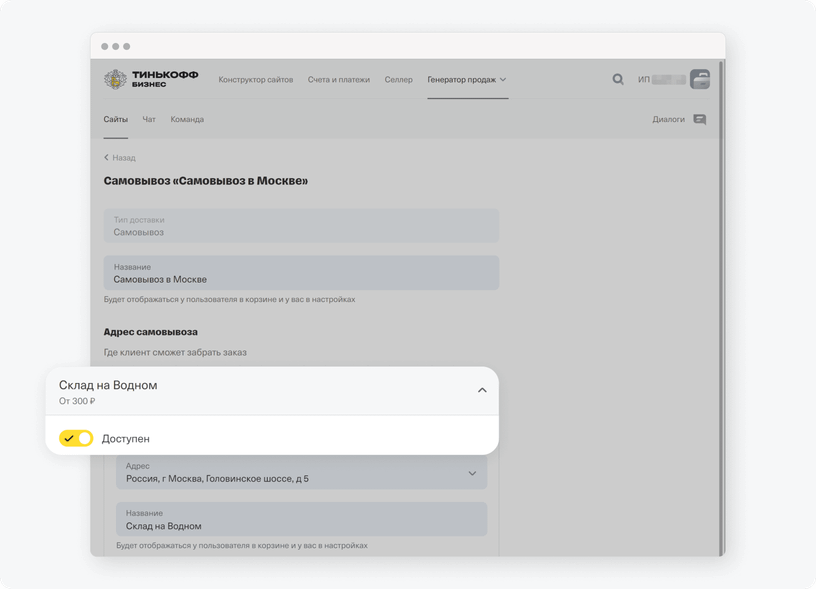This screenshot has width=816, height=589.
Task: Click the back arrow next to Назад
Action: point(106,157)
